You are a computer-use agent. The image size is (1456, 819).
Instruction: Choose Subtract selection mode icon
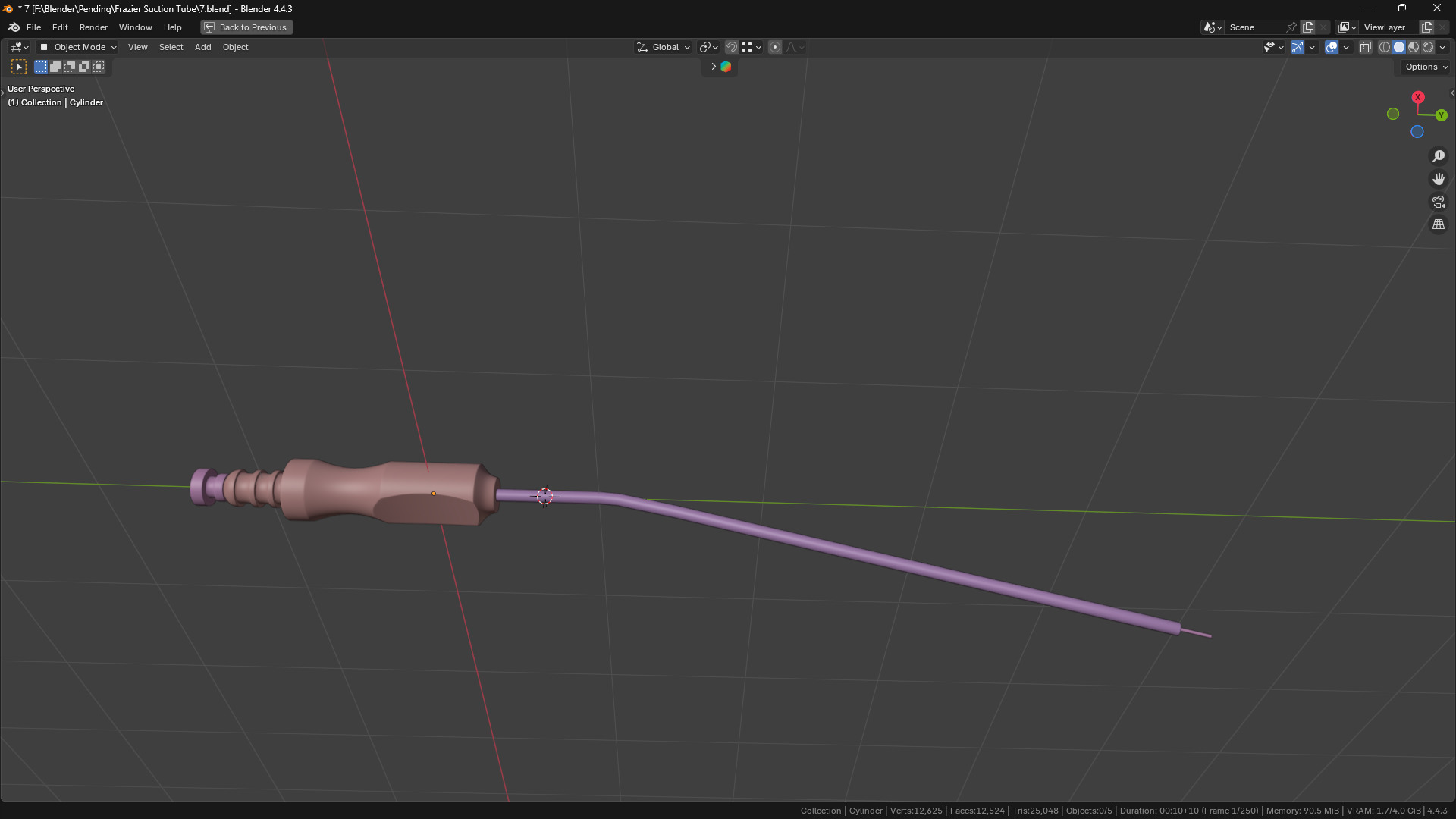tap(70, 67)
